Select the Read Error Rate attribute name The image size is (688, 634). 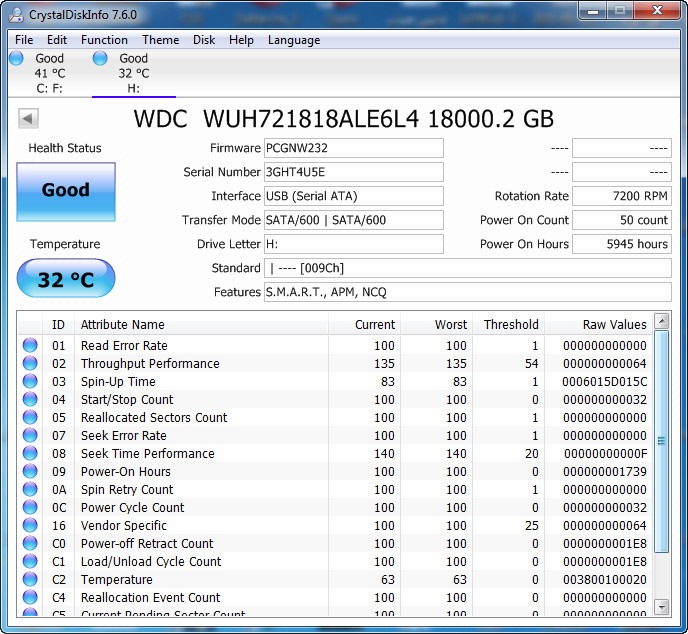coord(124,346)
